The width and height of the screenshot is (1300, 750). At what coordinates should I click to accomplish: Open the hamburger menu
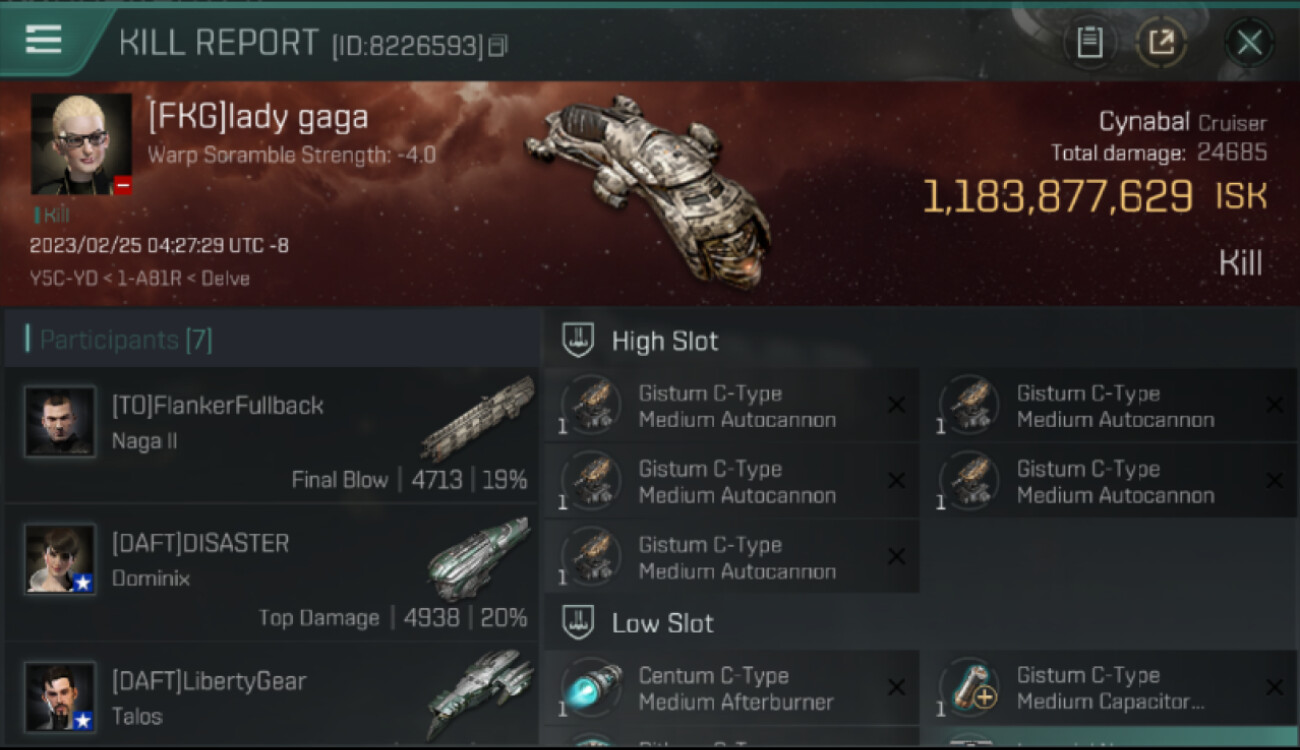pos(44,40)
